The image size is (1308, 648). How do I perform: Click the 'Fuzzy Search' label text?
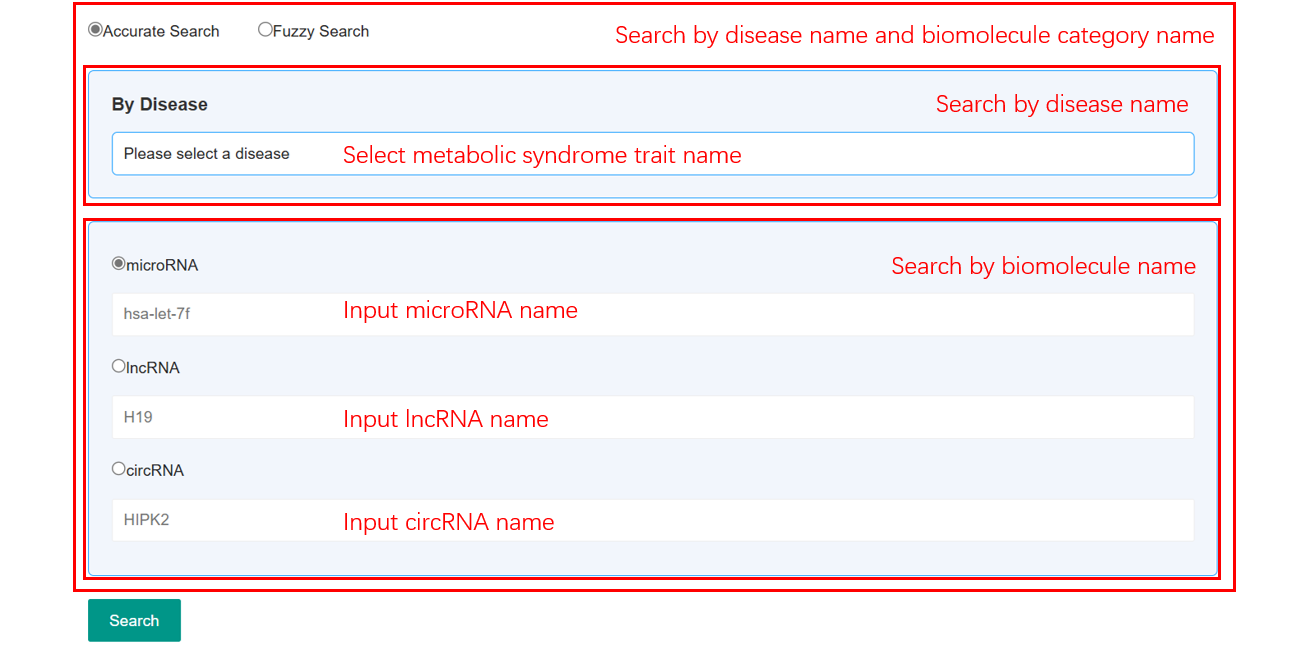point(321,31)
